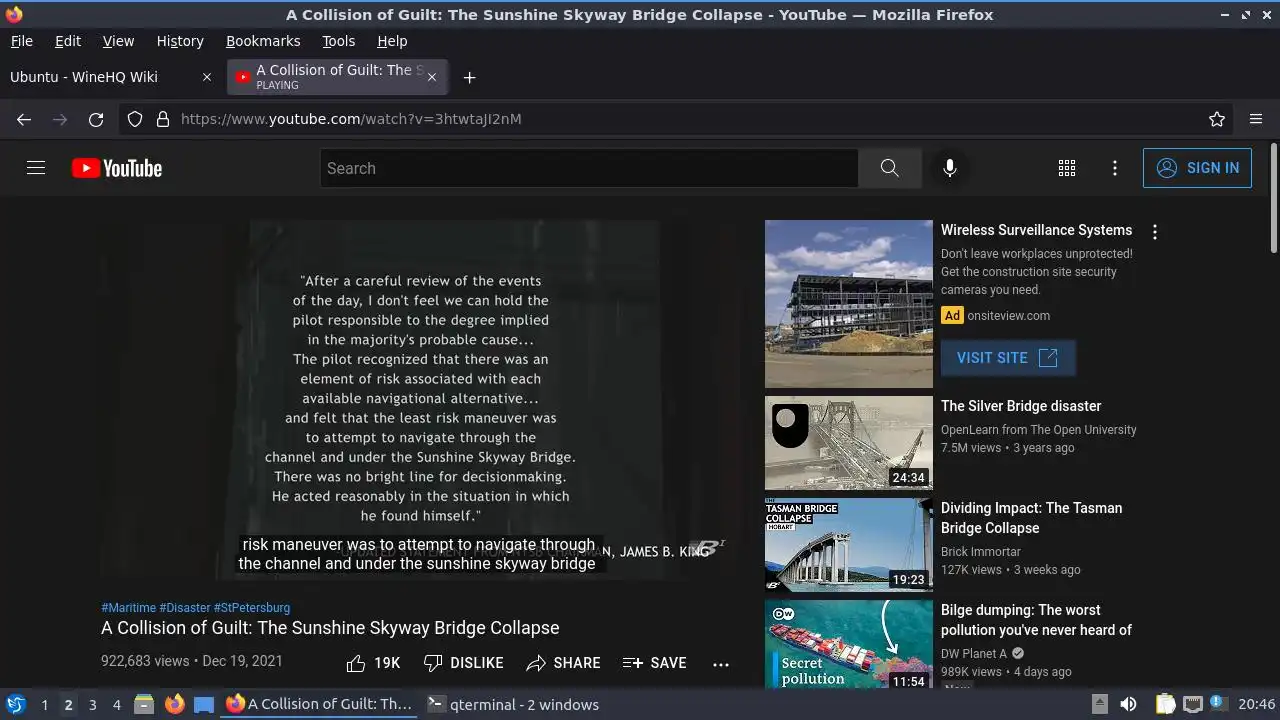Launch file manager from the panel

pyautogui.click(x=144, y=704)
